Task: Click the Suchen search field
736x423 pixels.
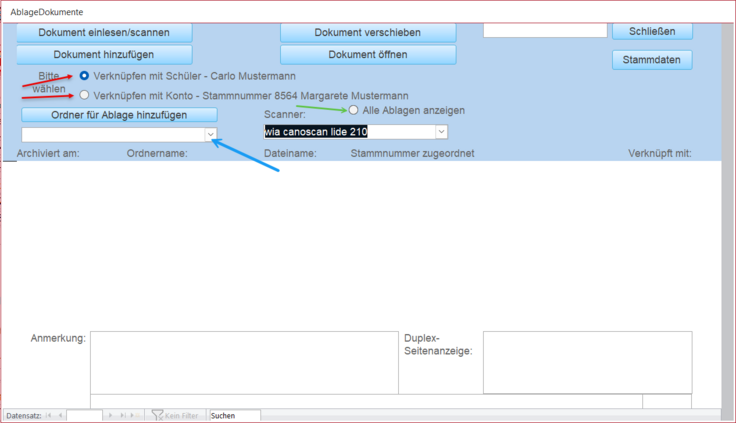Action: 234,415
